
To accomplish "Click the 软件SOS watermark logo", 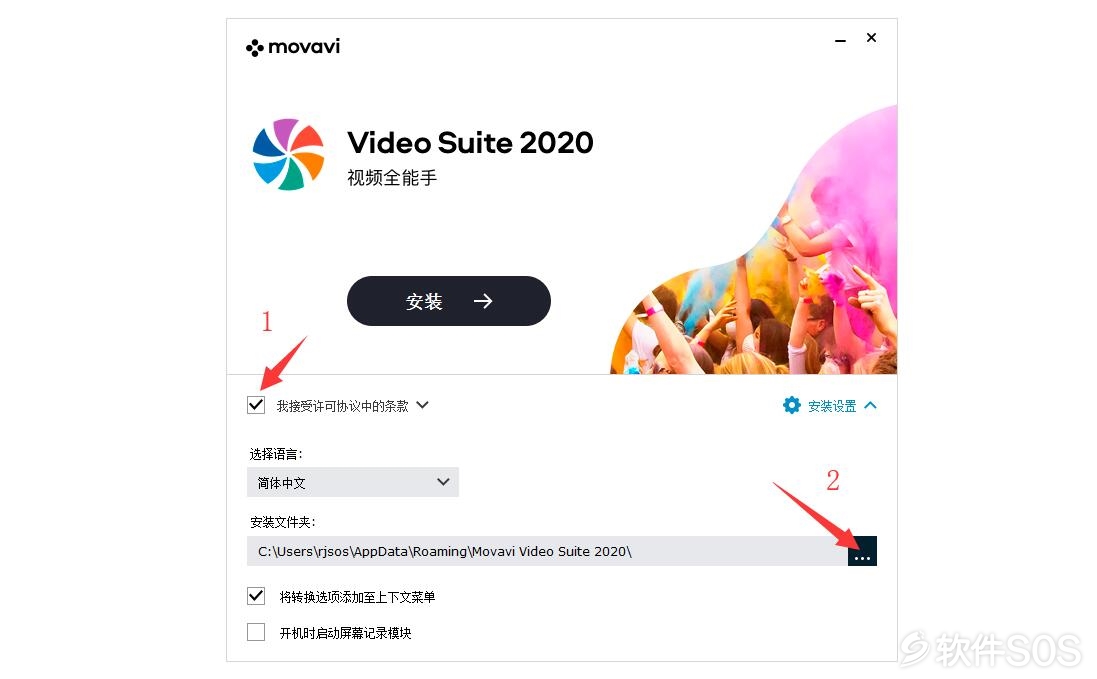I will (991, 650).
